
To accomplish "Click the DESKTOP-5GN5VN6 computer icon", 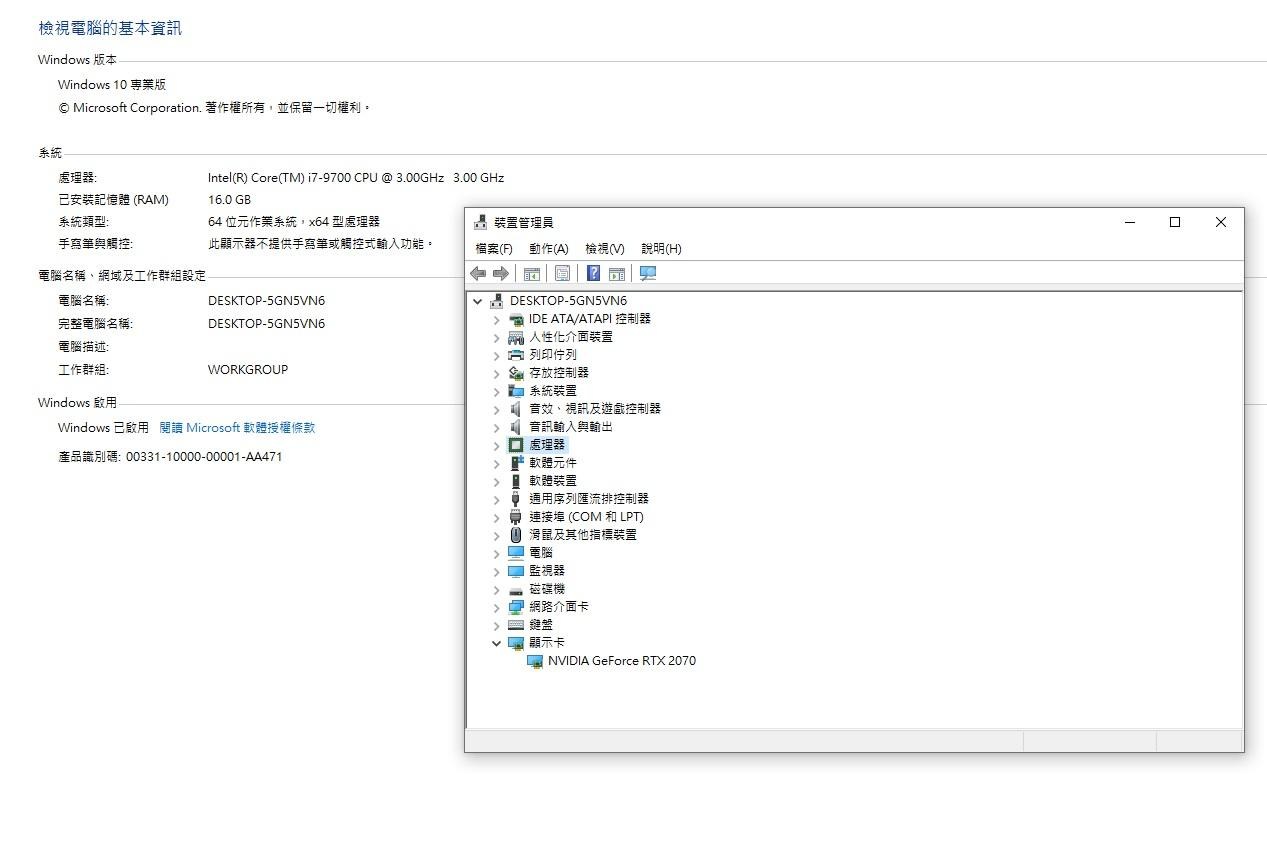I will [496, 300].
